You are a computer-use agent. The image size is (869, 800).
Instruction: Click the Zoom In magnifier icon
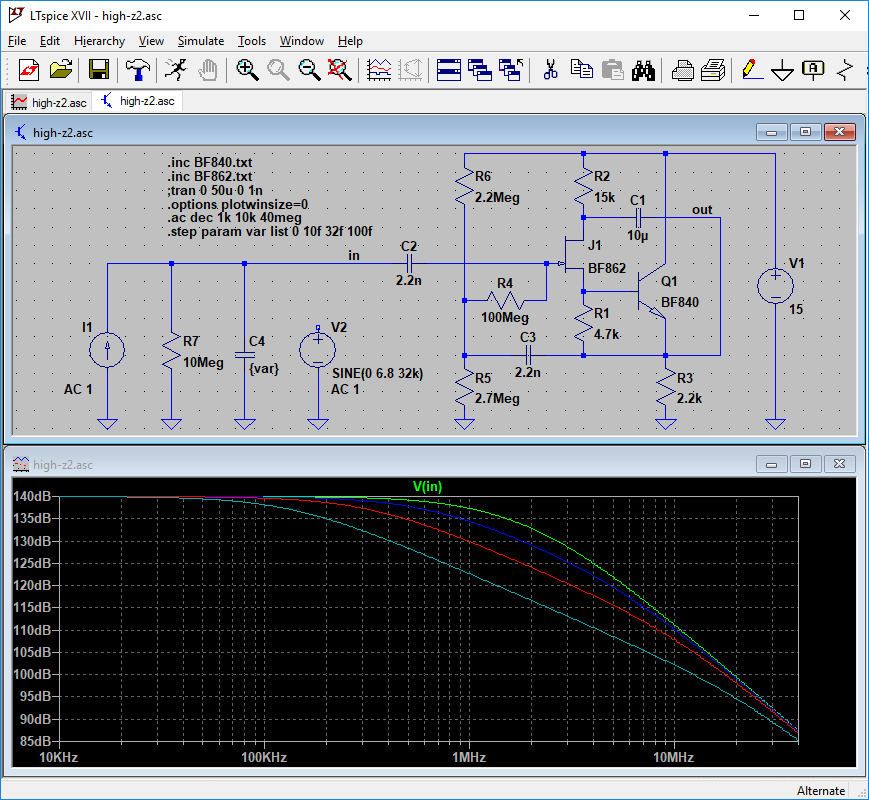tap(247, 70)
